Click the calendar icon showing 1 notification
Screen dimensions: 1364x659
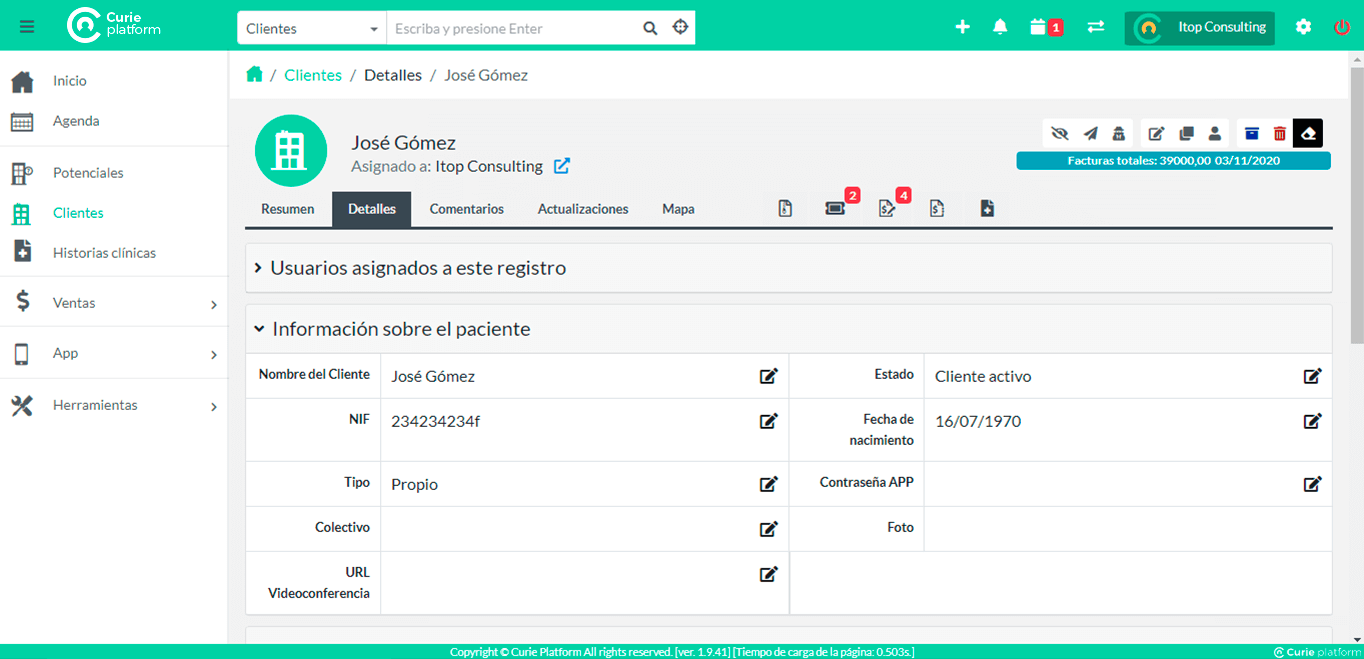1043,27
